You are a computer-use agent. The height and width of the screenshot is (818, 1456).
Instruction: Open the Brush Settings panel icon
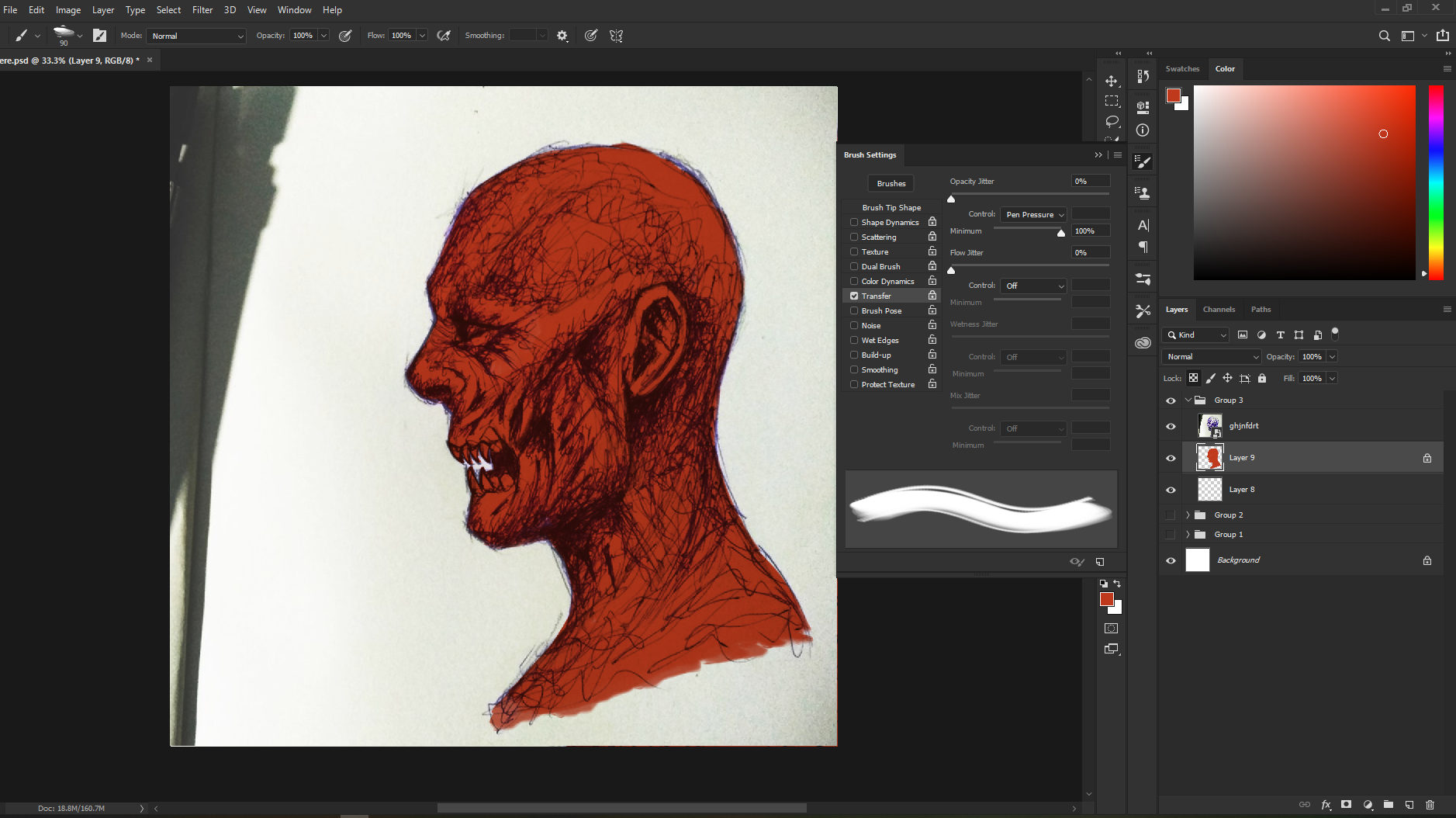point(1143,161)
